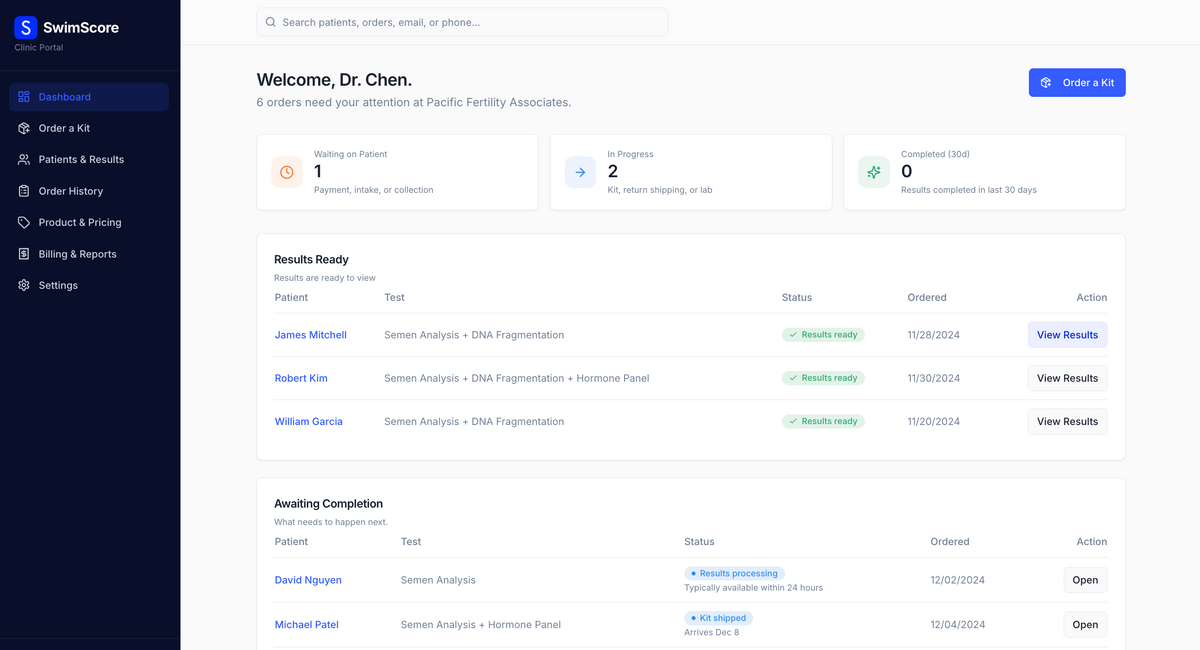Click the Billing & Reports receipt icon
1200x650 pixels.
24,254
